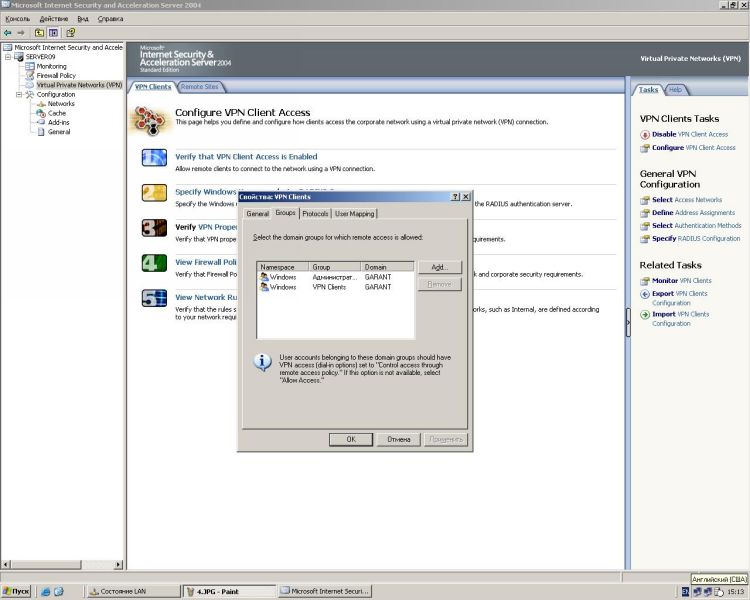Click the tree pane horizontal scrollbar
The height and width of the screenshot is (600, 750).
pos(62,565)
